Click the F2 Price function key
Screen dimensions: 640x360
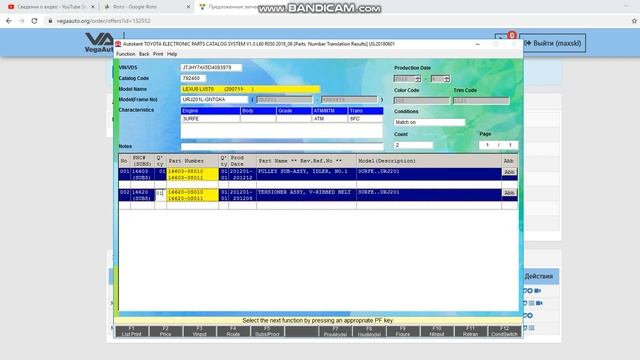[x=165, y=331]
